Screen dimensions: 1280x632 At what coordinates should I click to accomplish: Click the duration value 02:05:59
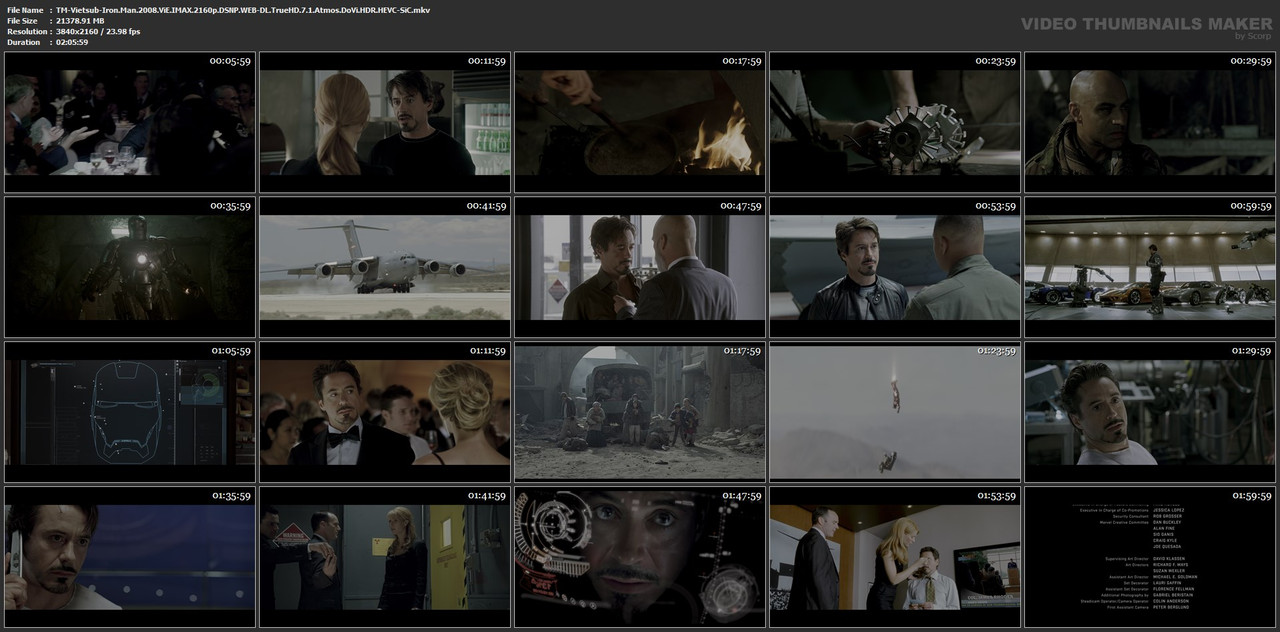coord(72,42)
